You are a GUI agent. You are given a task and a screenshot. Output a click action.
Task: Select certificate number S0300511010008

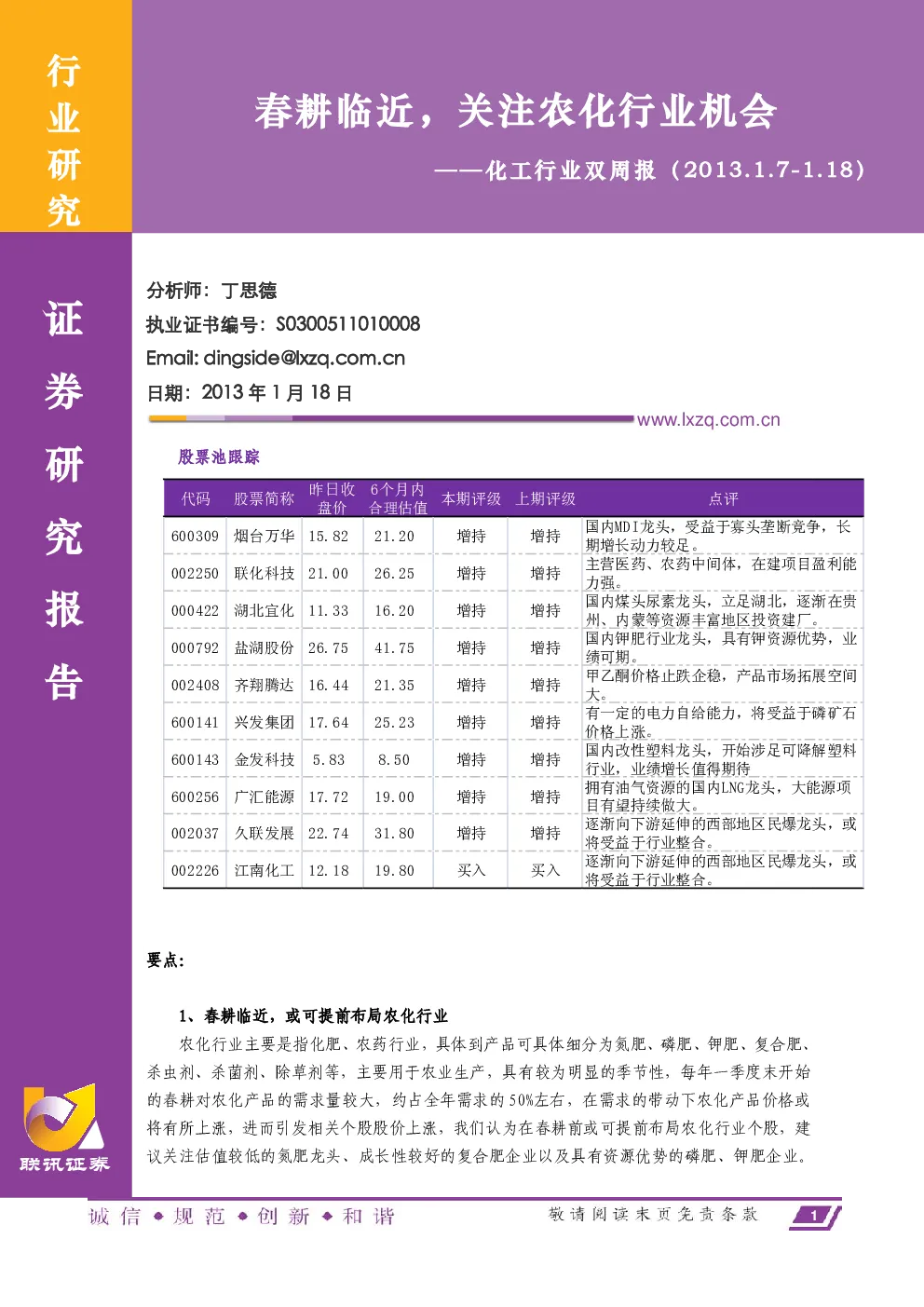point(347,324)
